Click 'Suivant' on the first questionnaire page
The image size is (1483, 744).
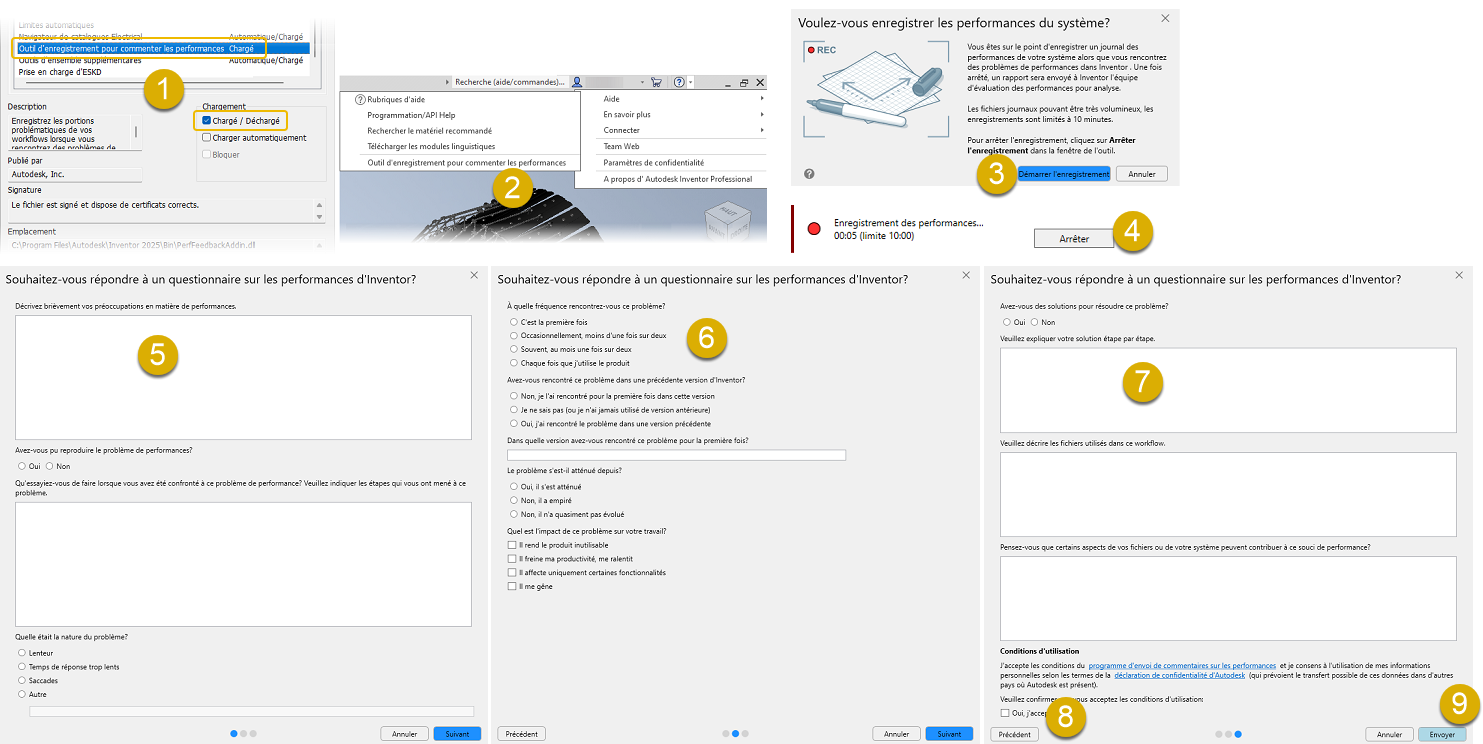(457, 734)
